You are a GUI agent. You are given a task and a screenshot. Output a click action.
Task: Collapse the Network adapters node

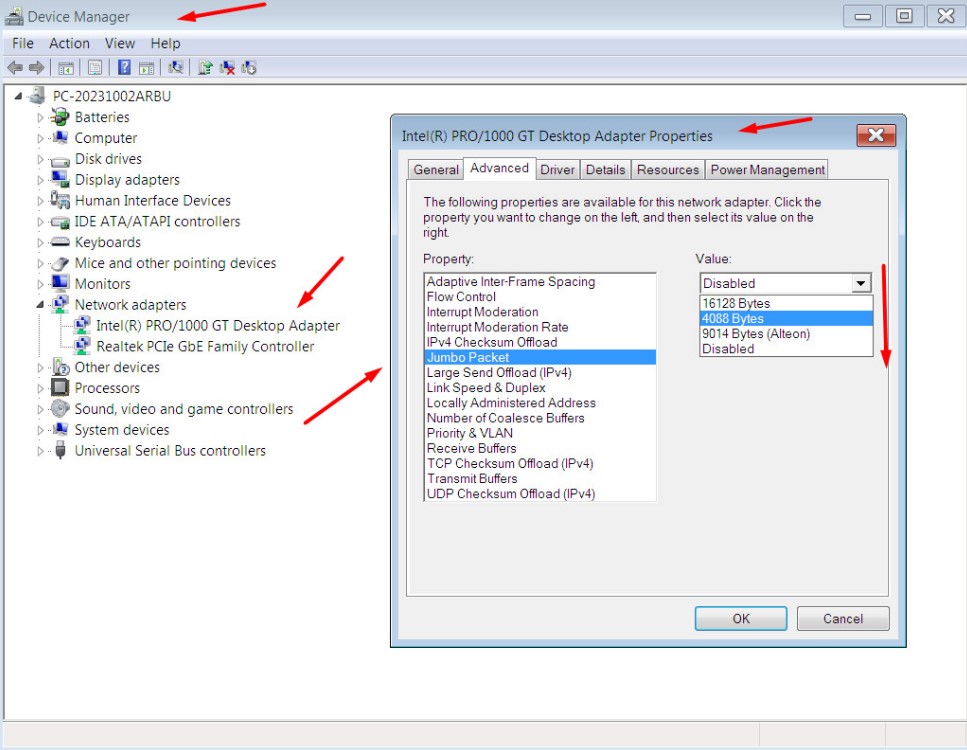[x=40, y=305]
